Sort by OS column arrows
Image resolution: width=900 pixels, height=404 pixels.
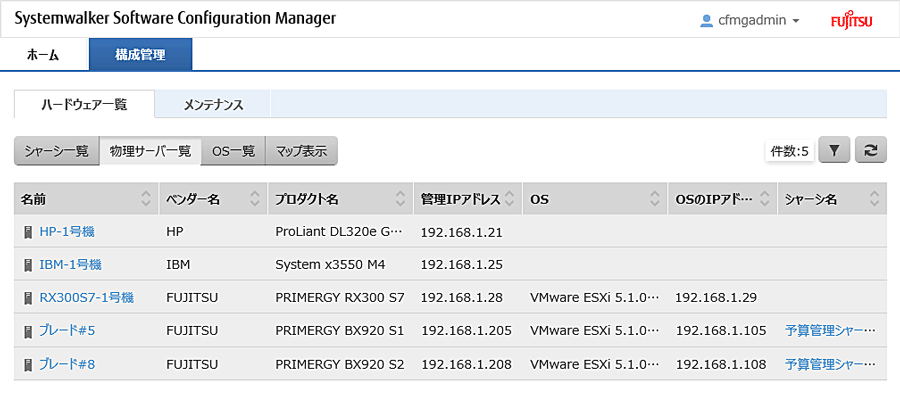coord(655,199)
